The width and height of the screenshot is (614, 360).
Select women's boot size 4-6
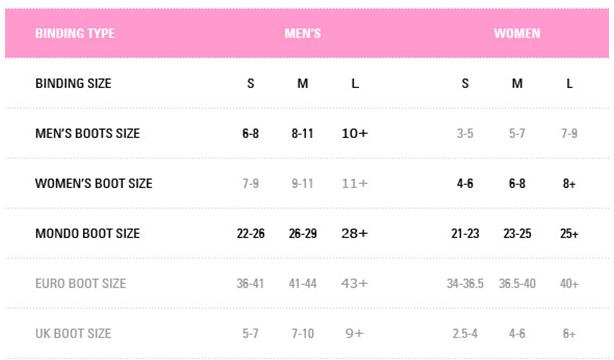coord(465,183)
